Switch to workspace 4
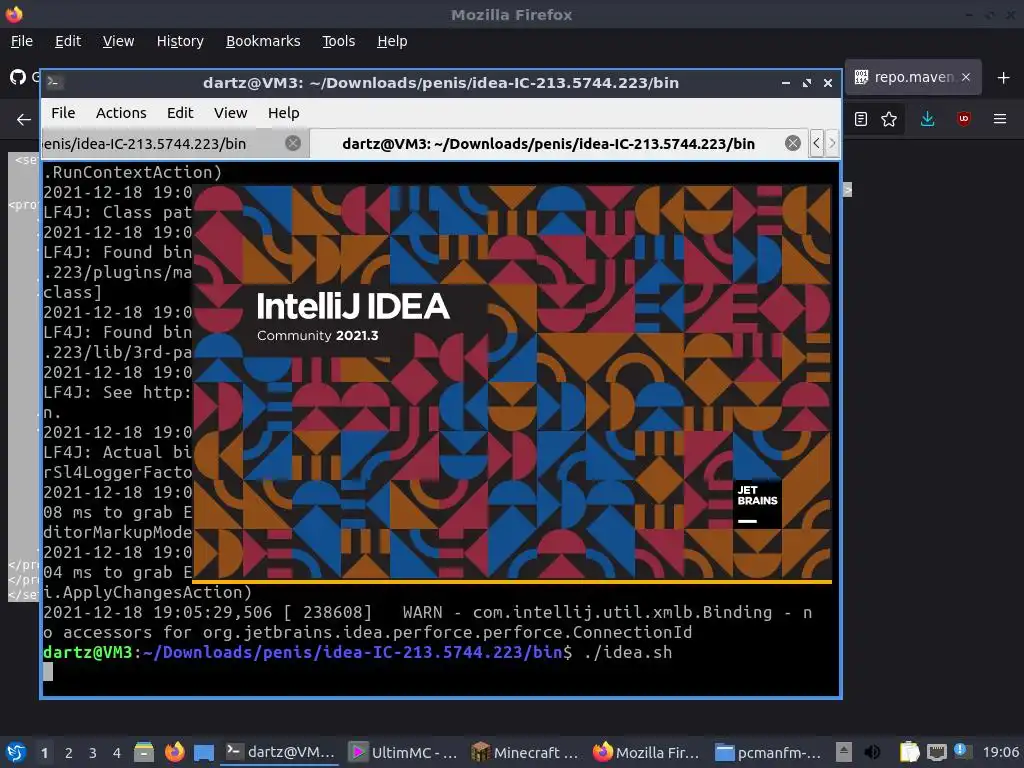Image resolution: width=1024 pixels, height=768 pixels. (x=117, y=753)
